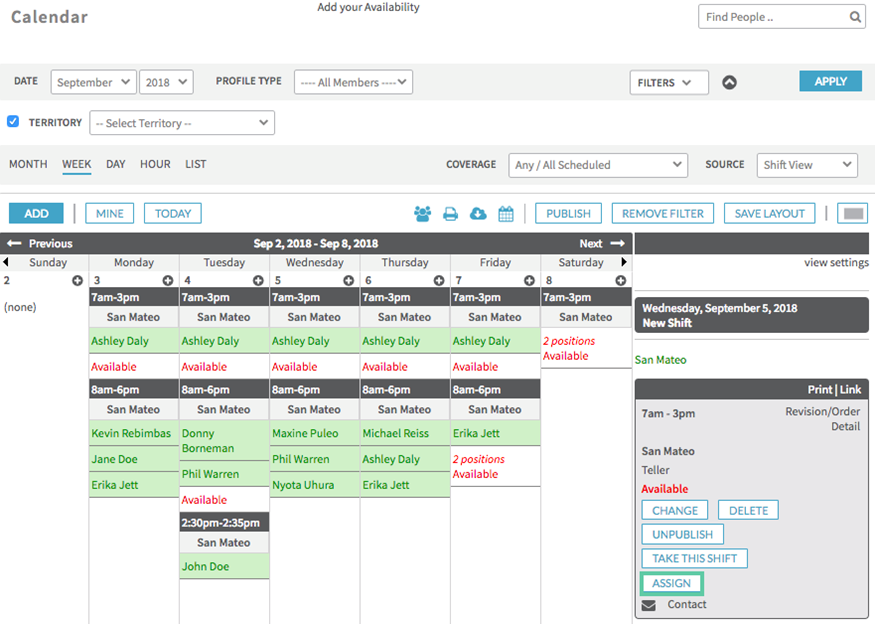
Task: Click small right triangle beside Saturday
Action: (x=624, y=262)
